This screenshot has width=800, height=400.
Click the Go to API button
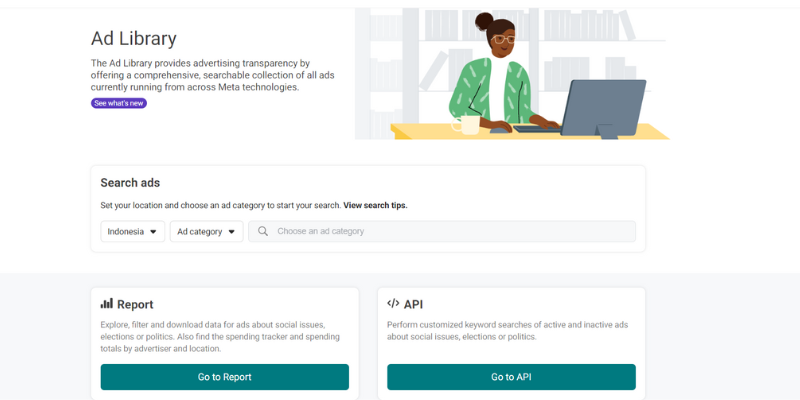511,377
